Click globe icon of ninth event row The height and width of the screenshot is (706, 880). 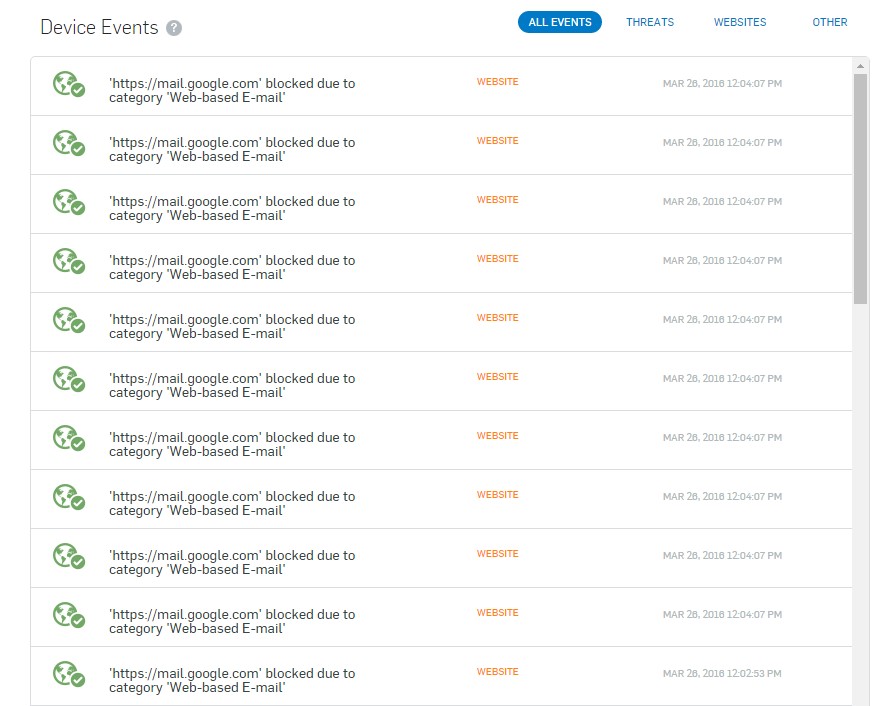click(x=69, y=556)
